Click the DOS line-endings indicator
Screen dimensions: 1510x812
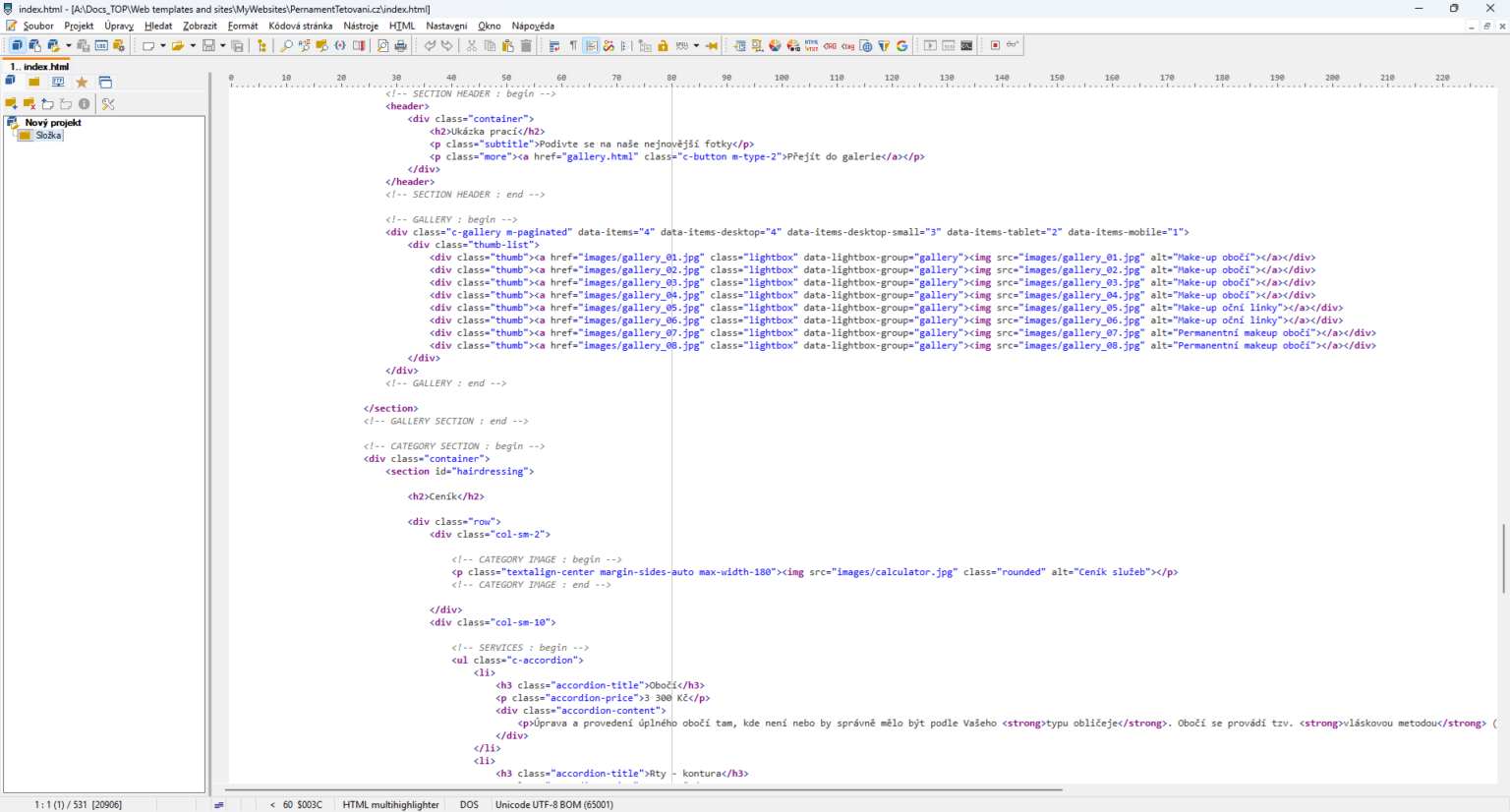coord(469,804)
